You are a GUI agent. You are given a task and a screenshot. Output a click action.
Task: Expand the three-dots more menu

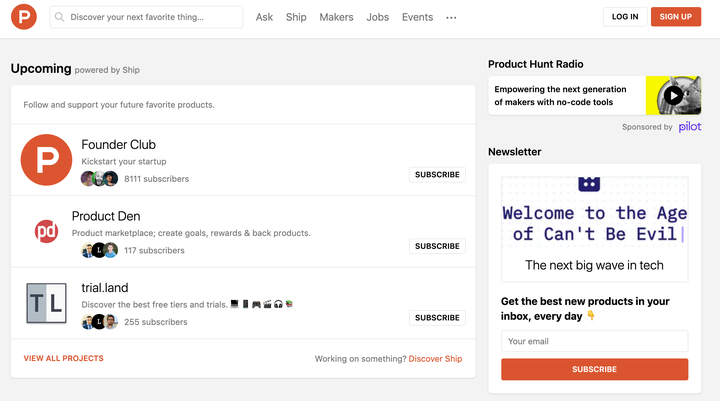pos(451,17)
